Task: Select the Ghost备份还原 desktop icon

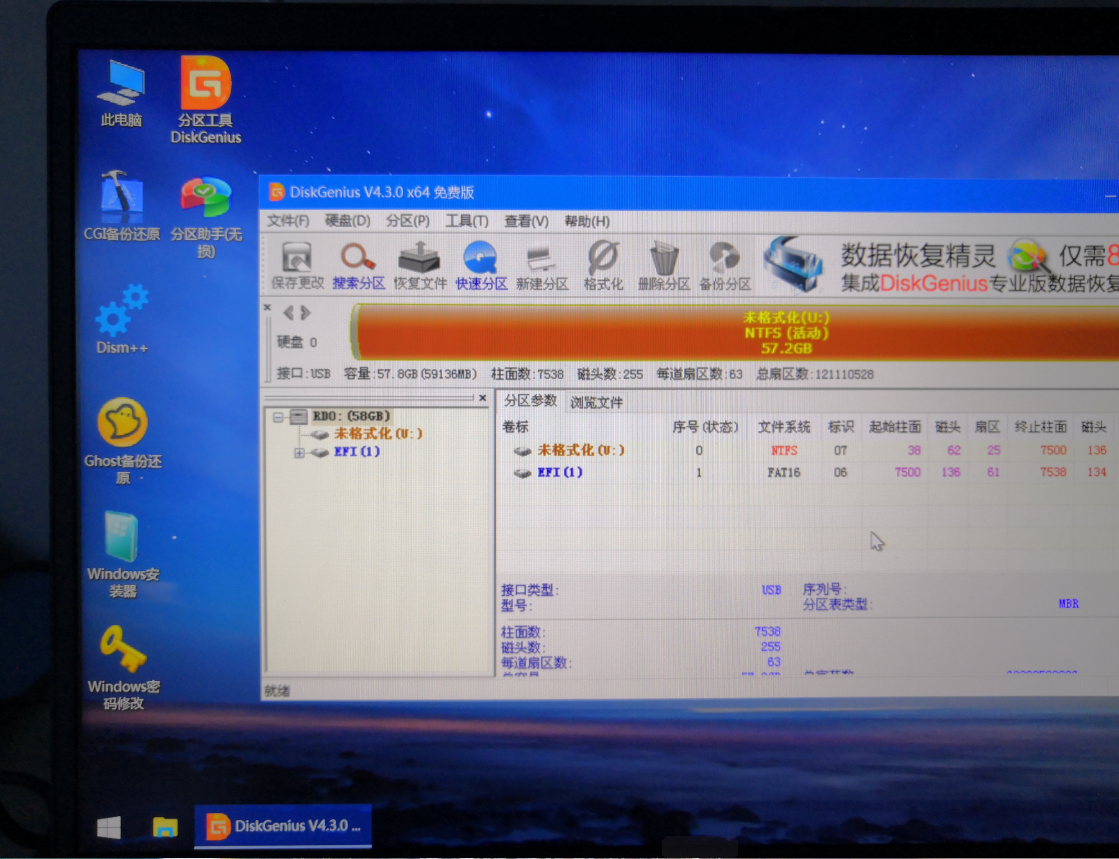Action: (123, 441)
